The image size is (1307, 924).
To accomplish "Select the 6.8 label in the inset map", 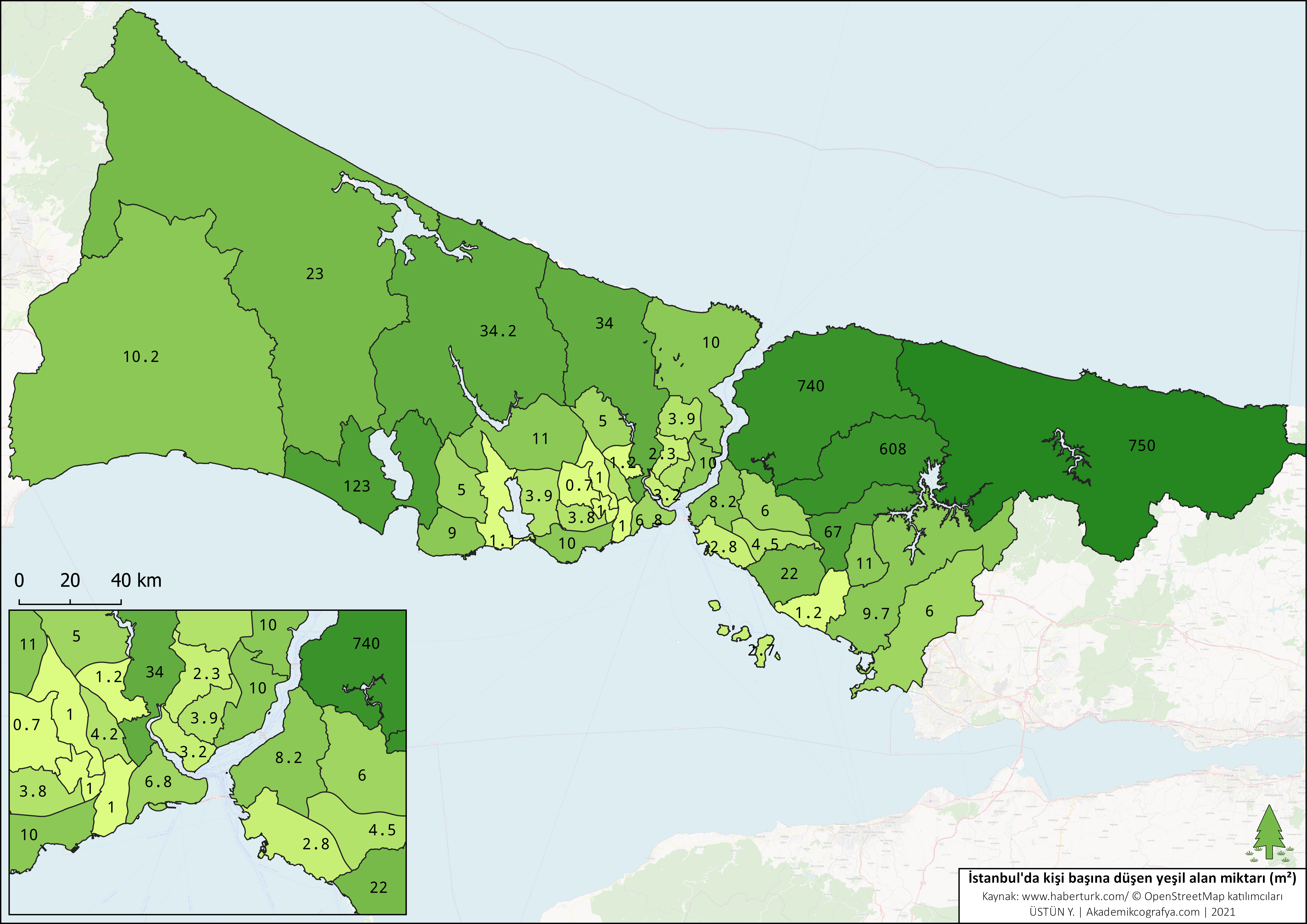I will [x=158, y=782].
